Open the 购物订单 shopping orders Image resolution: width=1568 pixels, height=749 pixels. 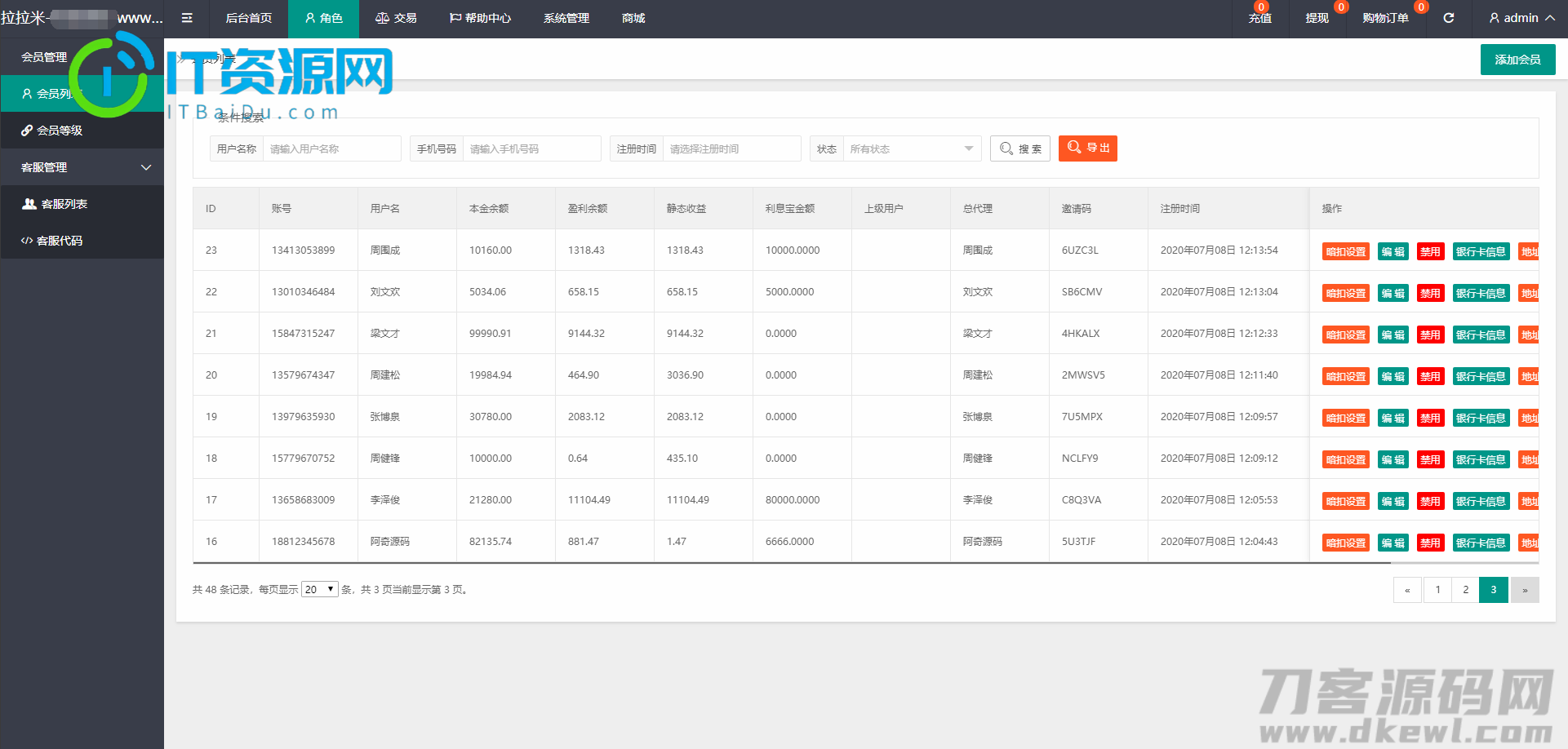click(x=1385, y=18)
